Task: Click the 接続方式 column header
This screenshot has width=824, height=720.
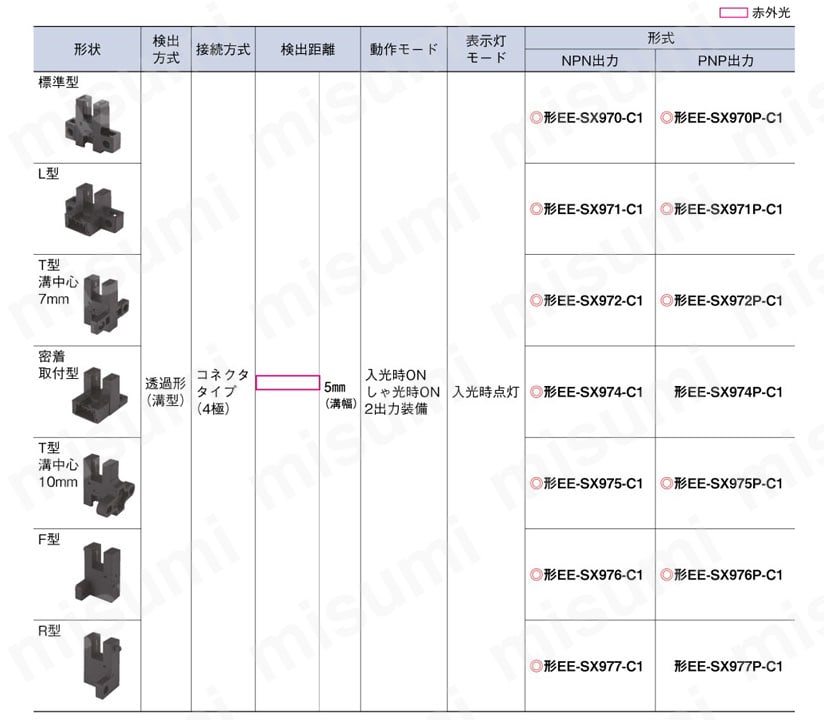Action: tap(223, 49)
